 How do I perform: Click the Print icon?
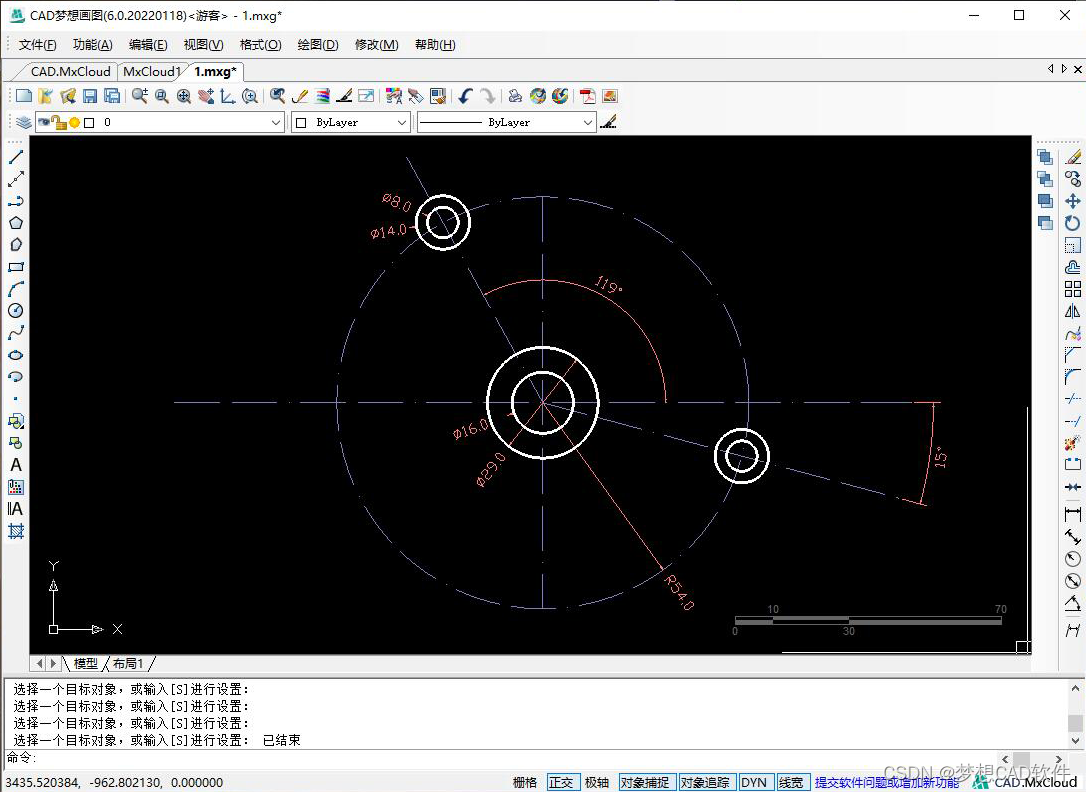click(515, 96)
